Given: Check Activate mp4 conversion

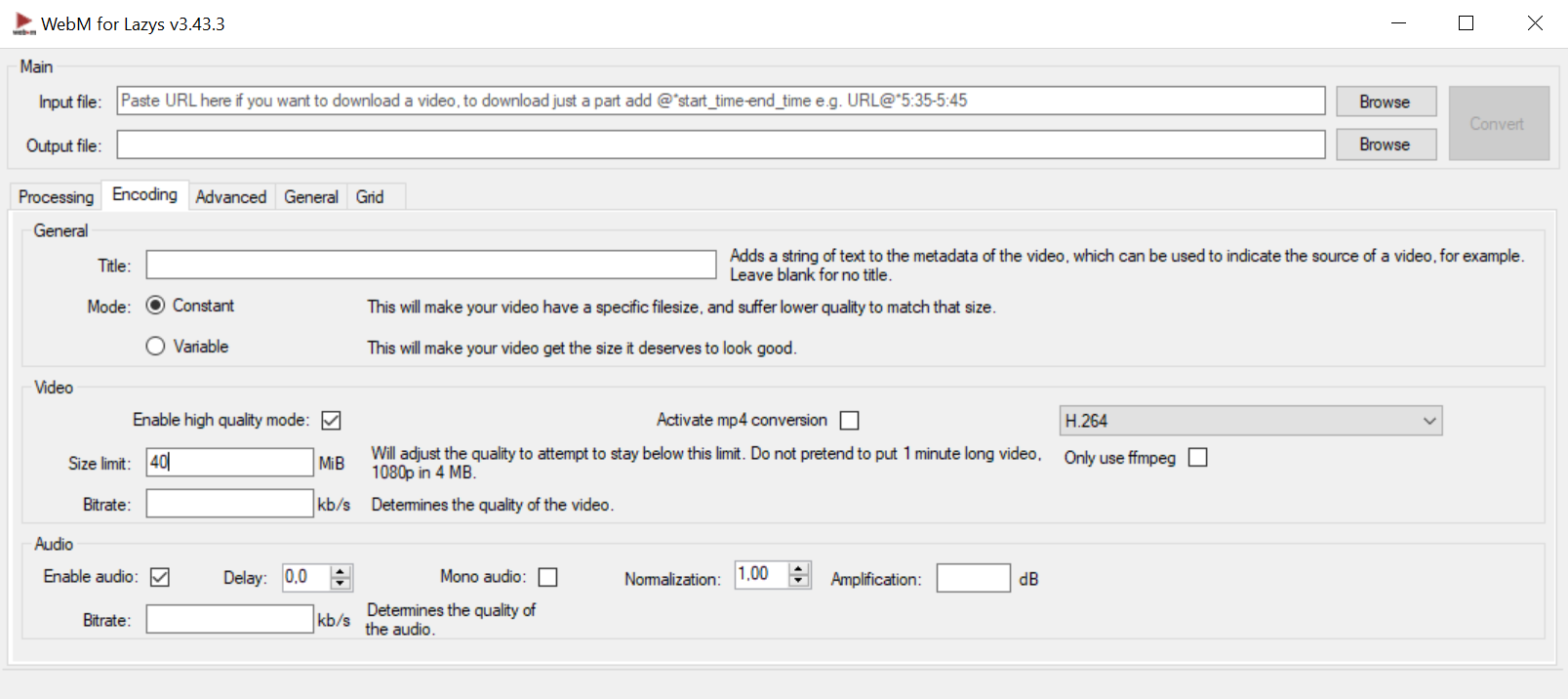Looking at the screenshot, I should click(850, 421).
